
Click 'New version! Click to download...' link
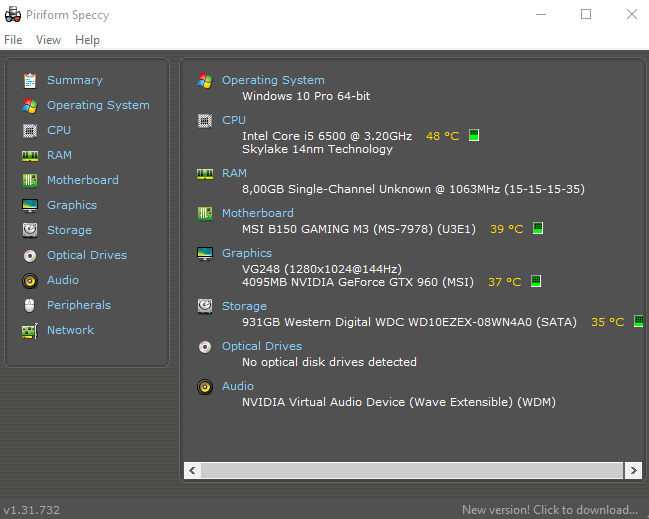(550, 510)
